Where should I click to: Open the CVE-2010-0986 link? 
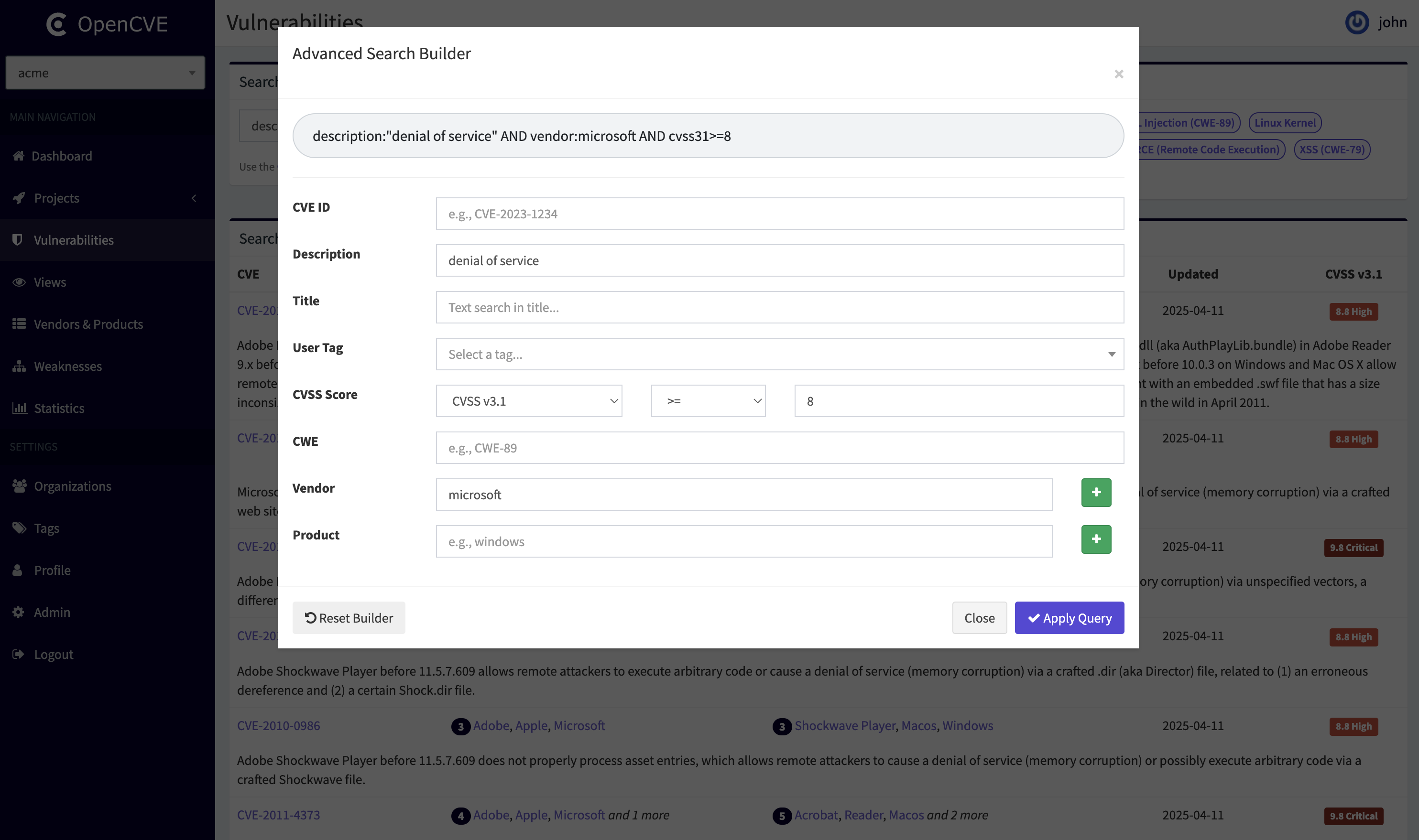point(278,725)
